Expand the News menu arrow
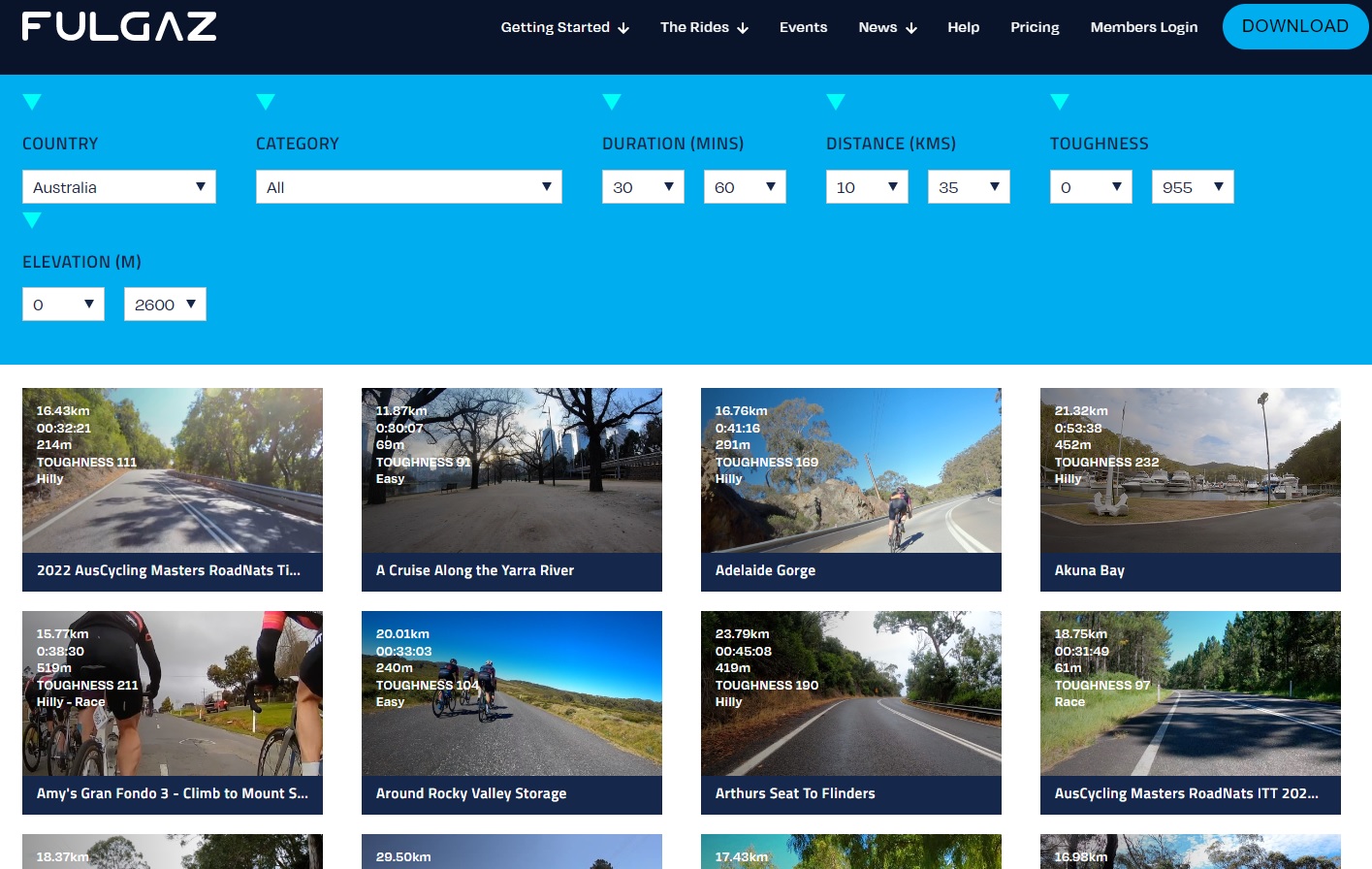This screenshot has height=869, width=1372. [x=909, y=27]
